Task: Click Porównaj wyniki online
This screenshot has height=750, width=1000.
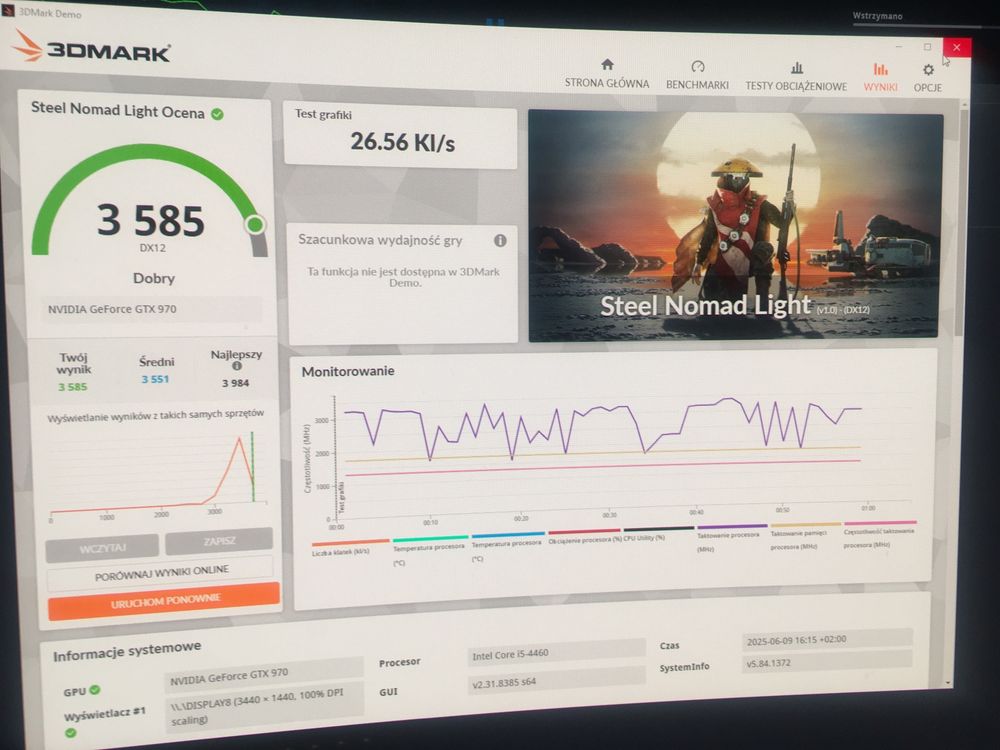Action: point(161,572)
